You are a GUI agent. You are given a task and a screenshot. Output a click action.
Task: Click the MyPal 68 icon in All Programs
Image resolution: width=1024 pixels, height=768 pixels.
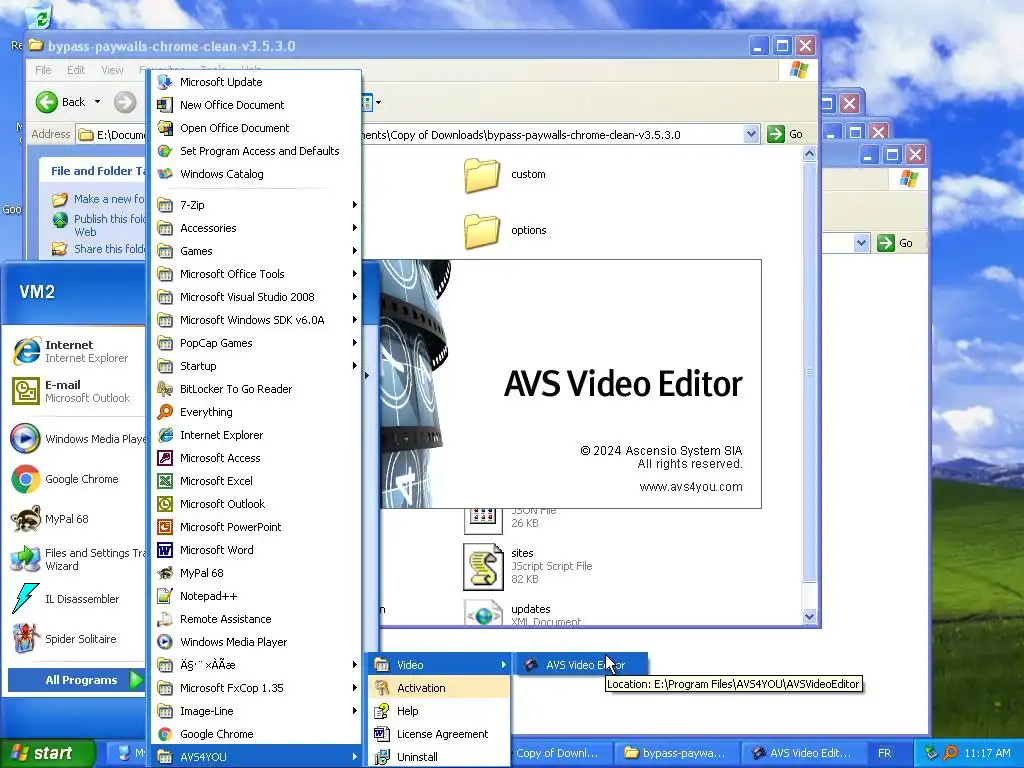click(x=165, y=573)
